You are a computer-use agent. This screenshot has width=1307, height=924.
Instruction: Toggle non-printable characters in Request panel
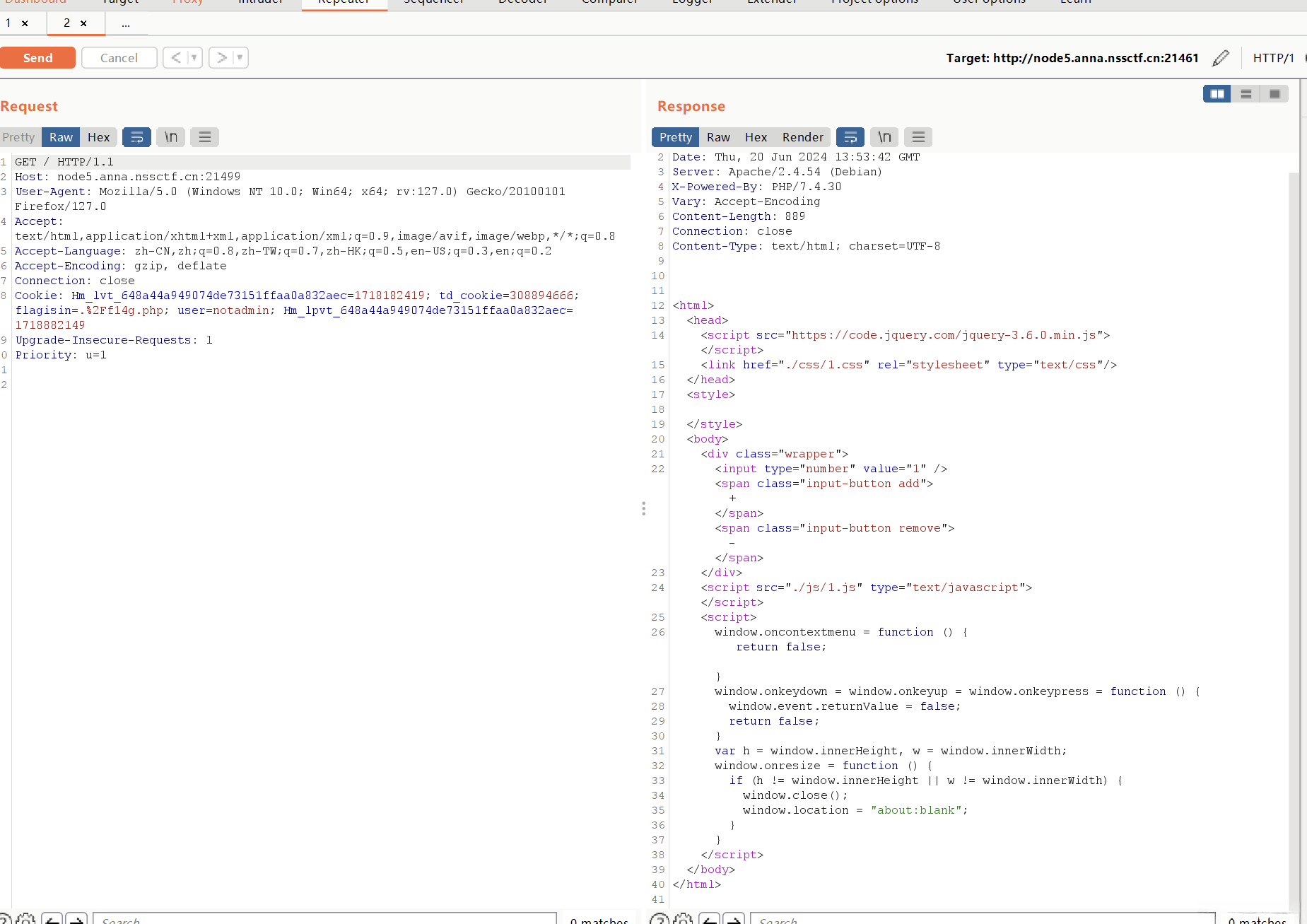point(171,137)
